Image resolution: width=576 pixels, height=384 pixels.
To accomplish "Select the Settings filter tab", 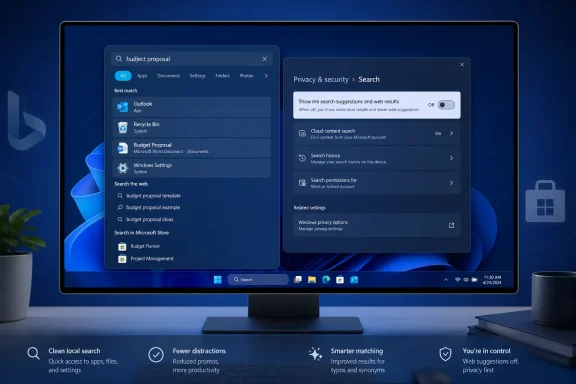I will [198, 76].
